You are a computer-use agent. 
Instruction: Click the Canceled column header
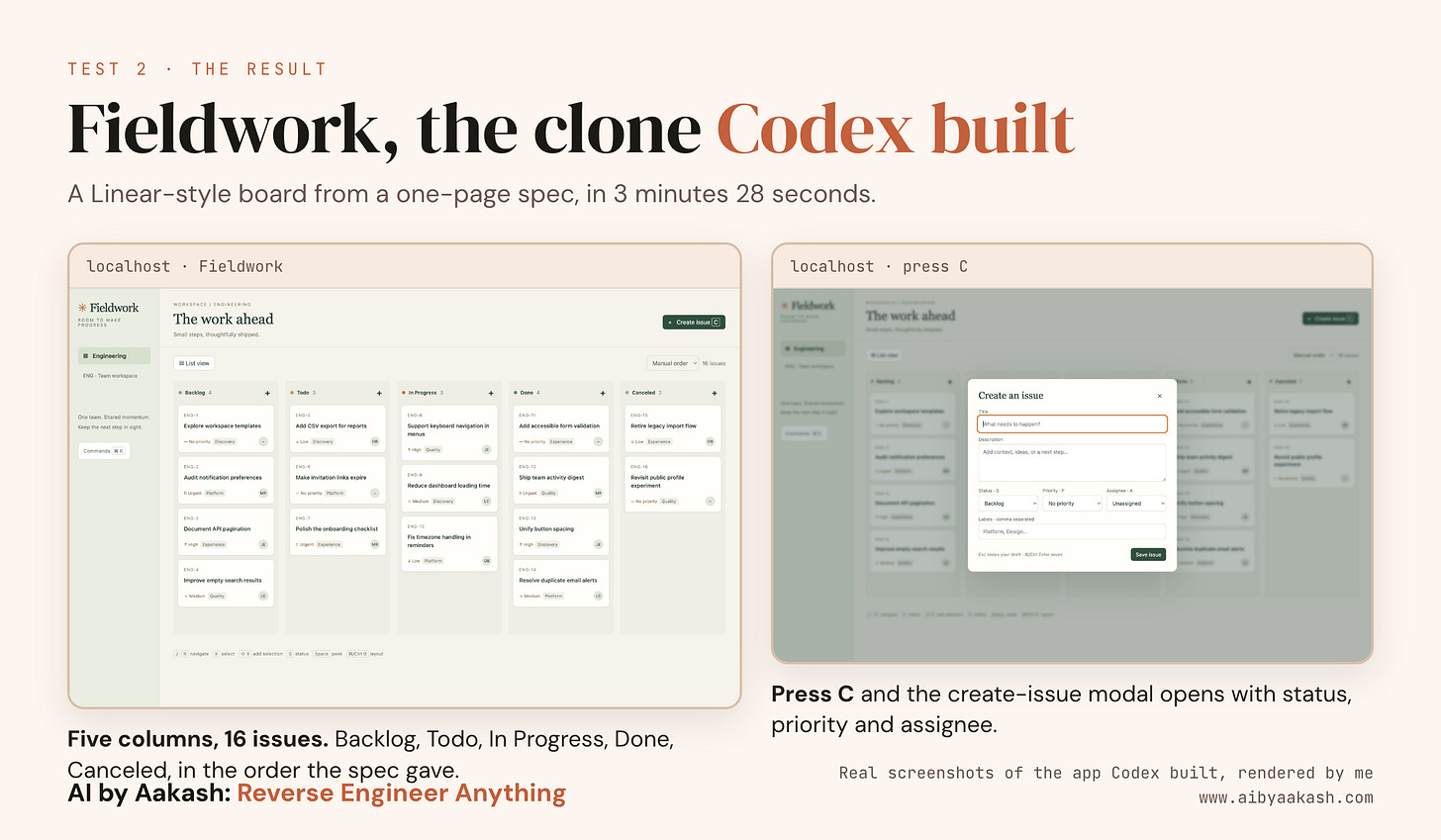pyautogui.click(x=645, y=393)
